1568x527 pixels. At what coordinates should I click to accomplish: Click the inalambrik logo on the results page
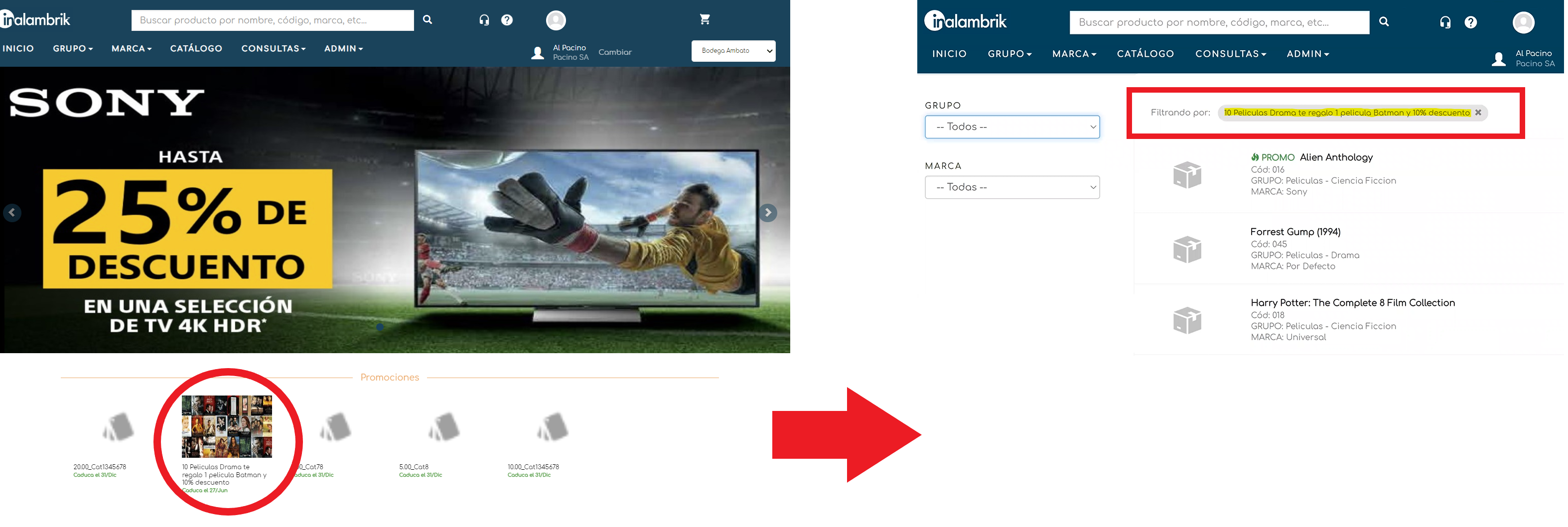click(x=966, y=21)
